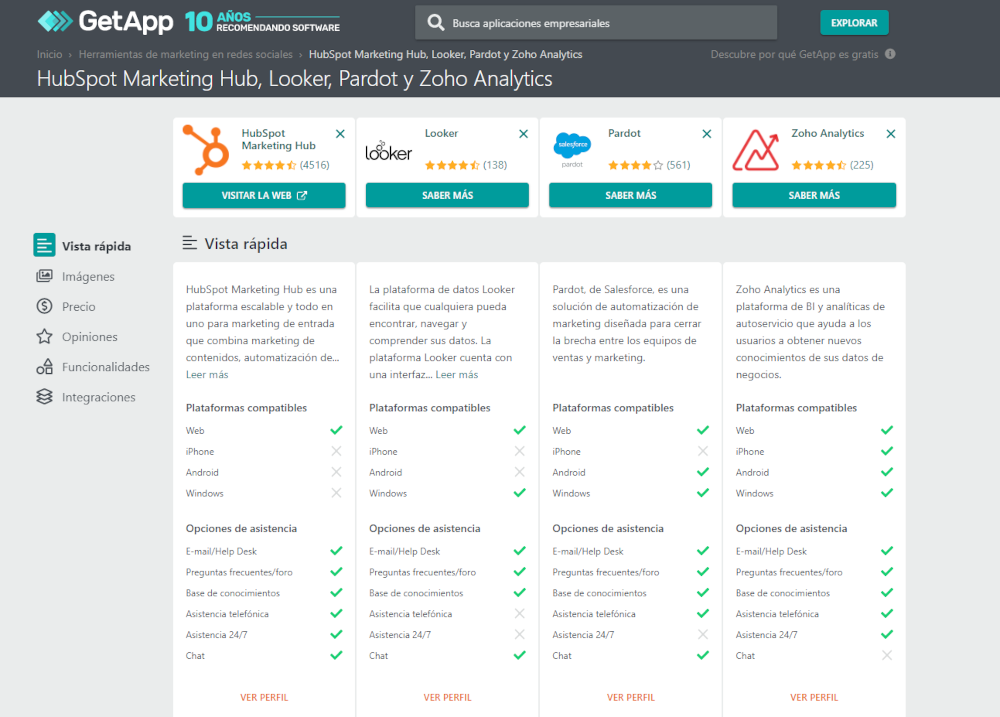Click Zoho Analytics Chat cross mark
The width and height of the screenshot is (1000, 717).
pyautogui.click(x=886, y=655)
